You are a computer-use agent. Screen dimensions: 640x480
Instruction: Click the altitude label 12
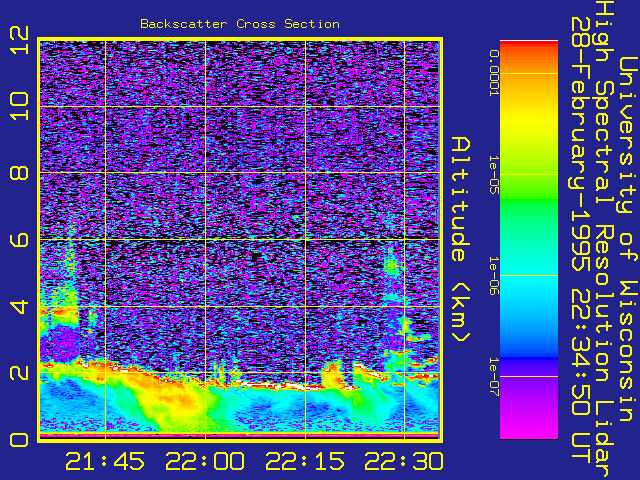point(19,40)
